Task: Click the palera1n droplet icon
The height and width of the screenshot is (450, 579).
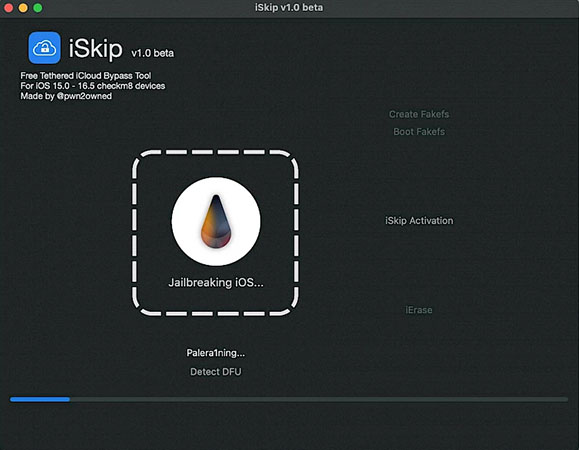Action: tap(216, 221)
